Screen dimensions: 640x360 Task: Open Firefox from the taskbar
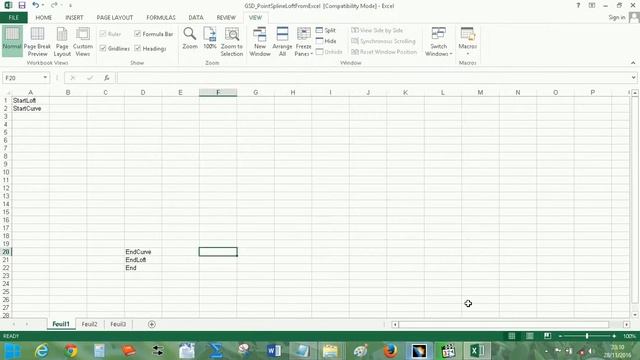pos(390,351)
